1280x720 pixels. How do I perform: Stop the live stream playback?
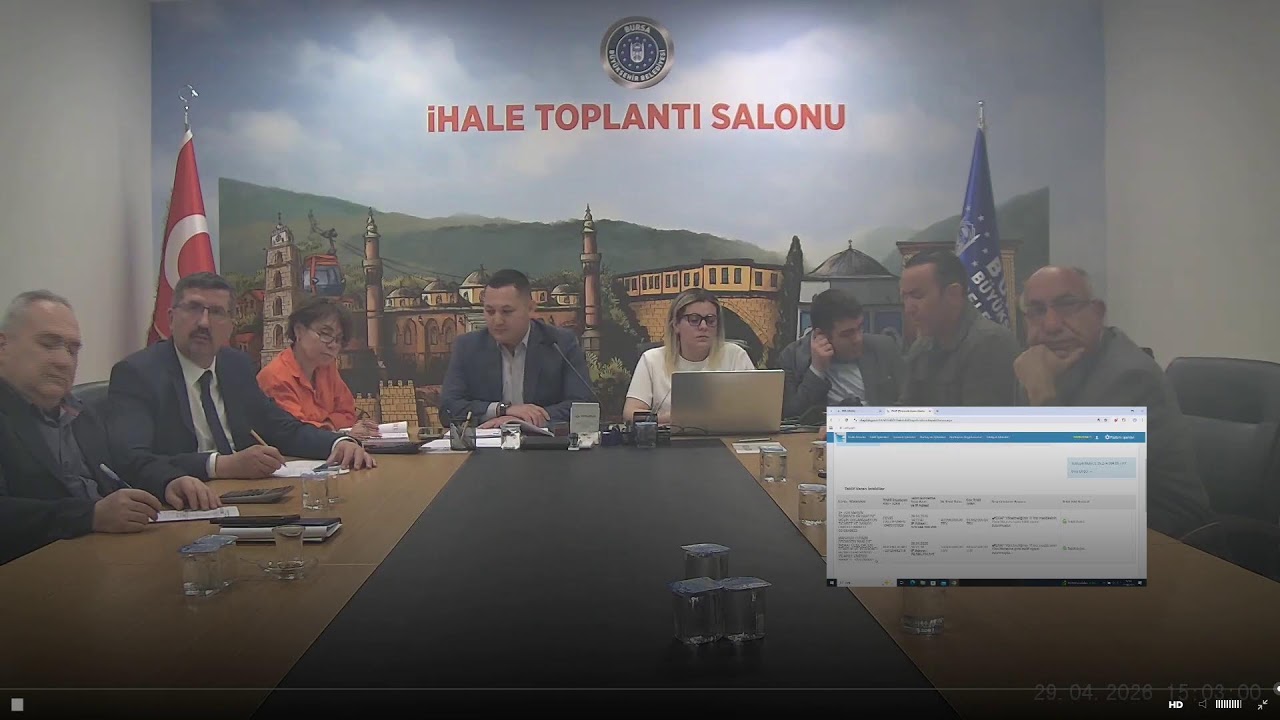[17, 704]
